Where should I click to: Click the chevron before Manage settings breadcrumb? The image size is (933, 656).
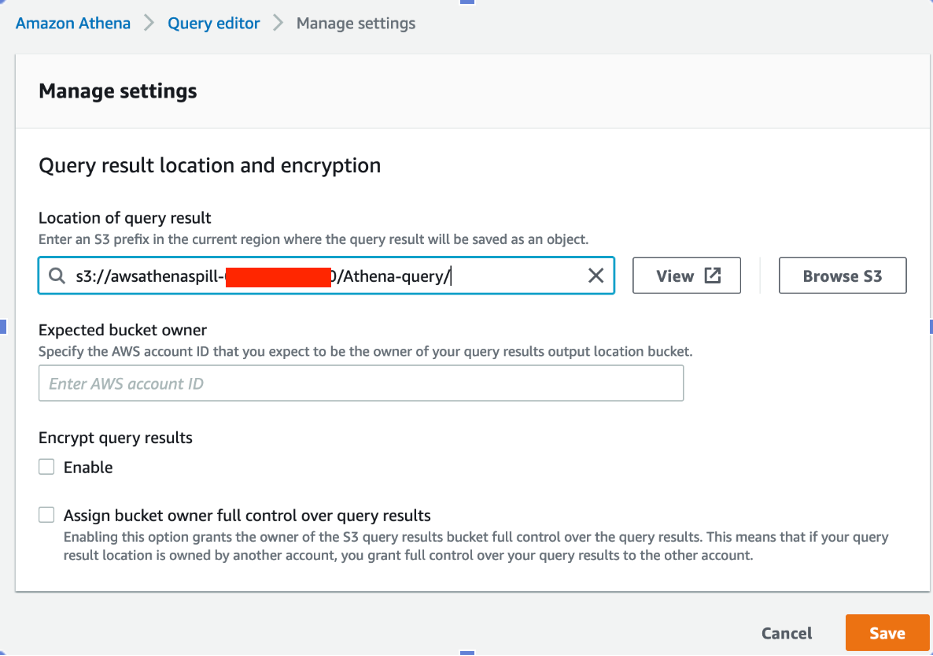tap(278, 23)
